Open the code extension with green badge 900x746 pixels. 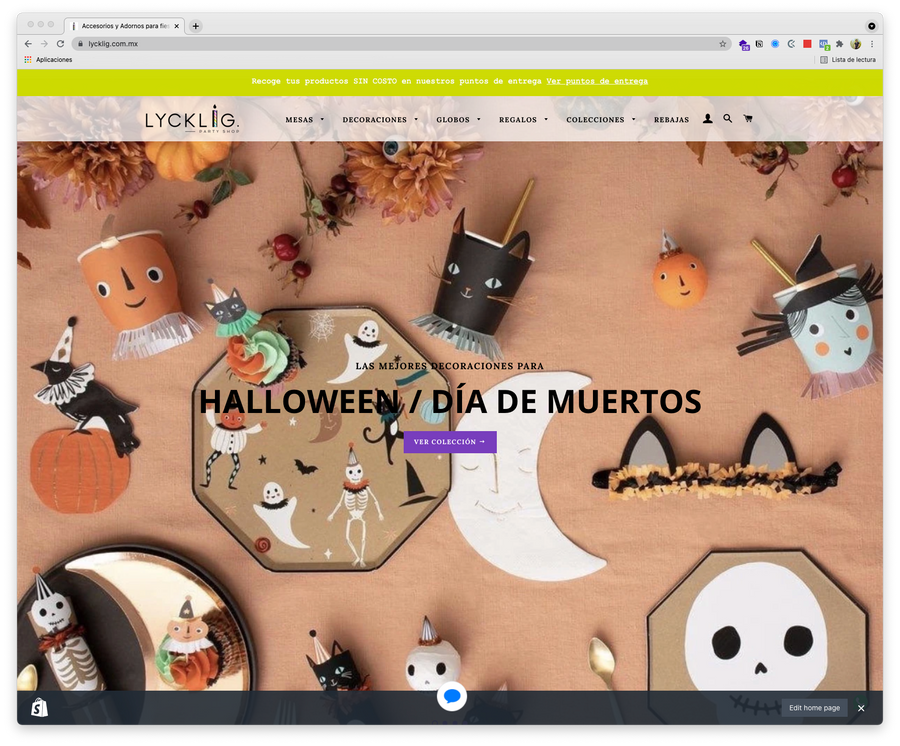point(824,44)
